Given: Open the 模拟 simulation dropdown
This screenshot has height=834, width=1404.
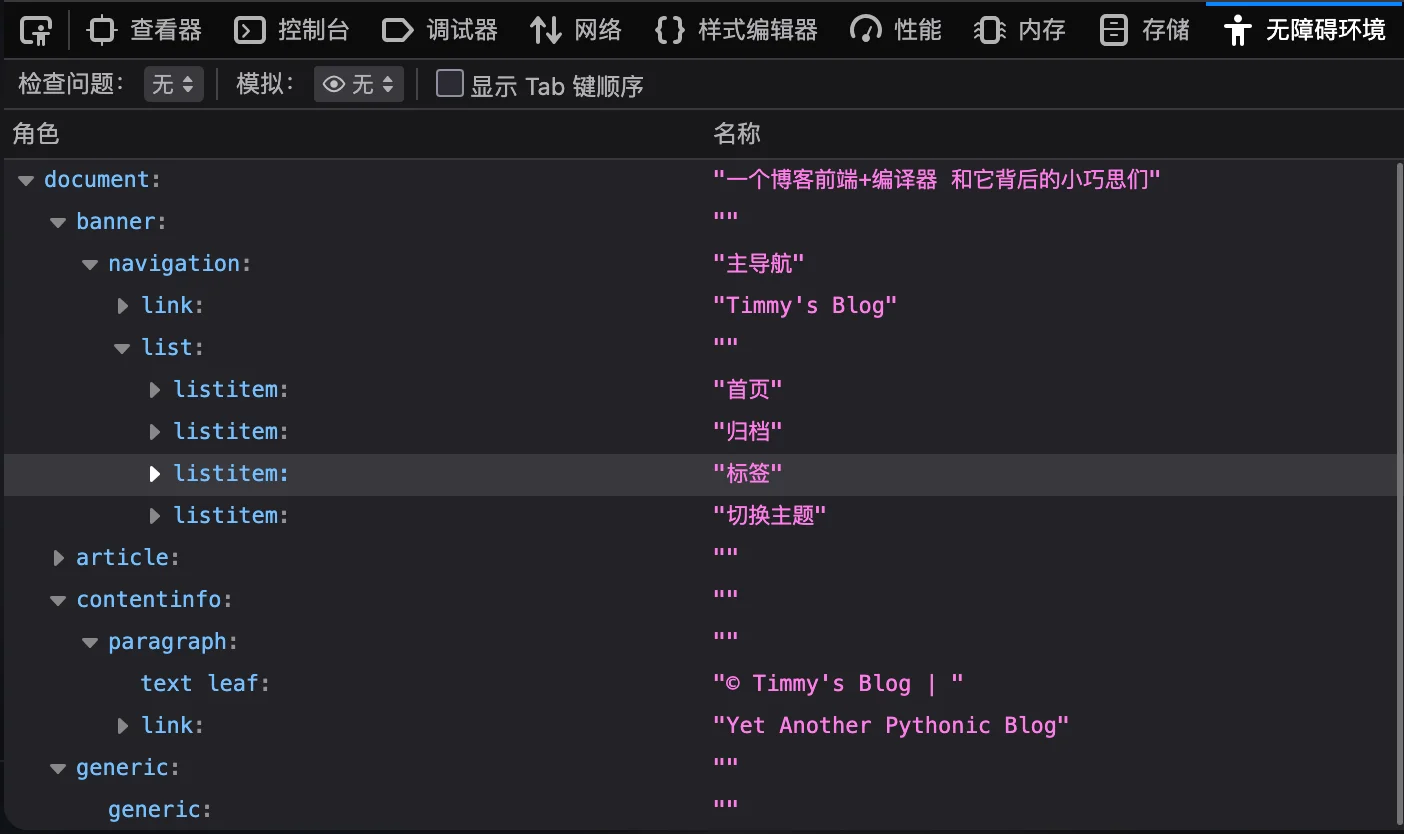Looking at the screenshot, I should (358, 85).
